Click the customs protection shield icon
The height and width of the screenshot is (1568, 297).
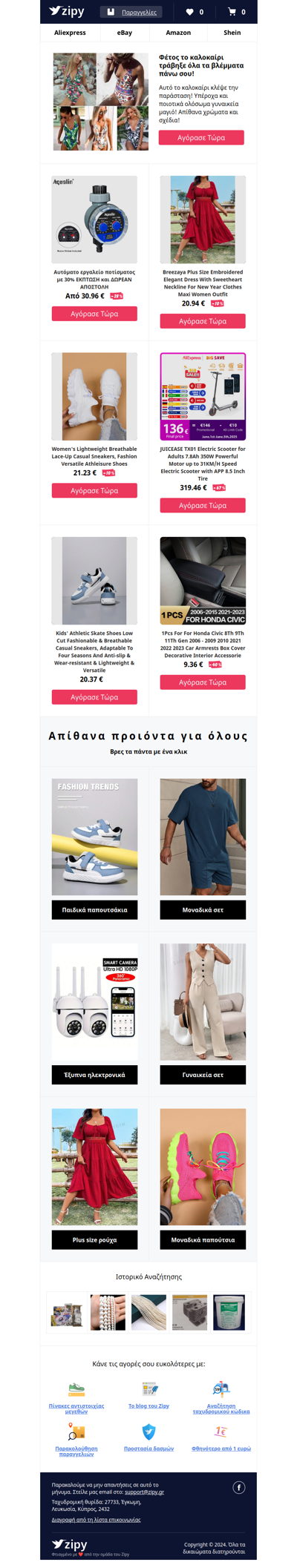coord(149,1432)
